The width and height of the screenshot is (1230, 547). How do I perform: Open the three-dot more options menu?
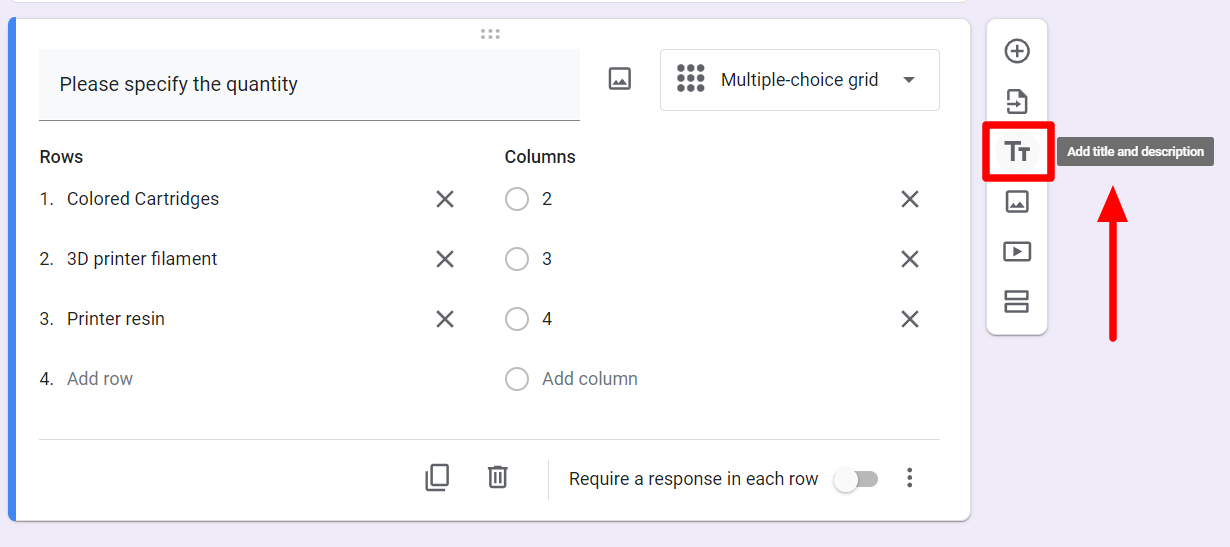click(909, 478)
